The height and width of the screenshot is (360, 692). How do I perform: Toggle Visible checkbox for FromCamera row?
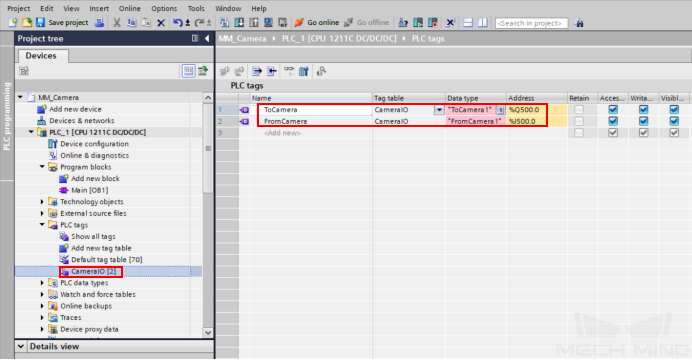tap(674, 121)
